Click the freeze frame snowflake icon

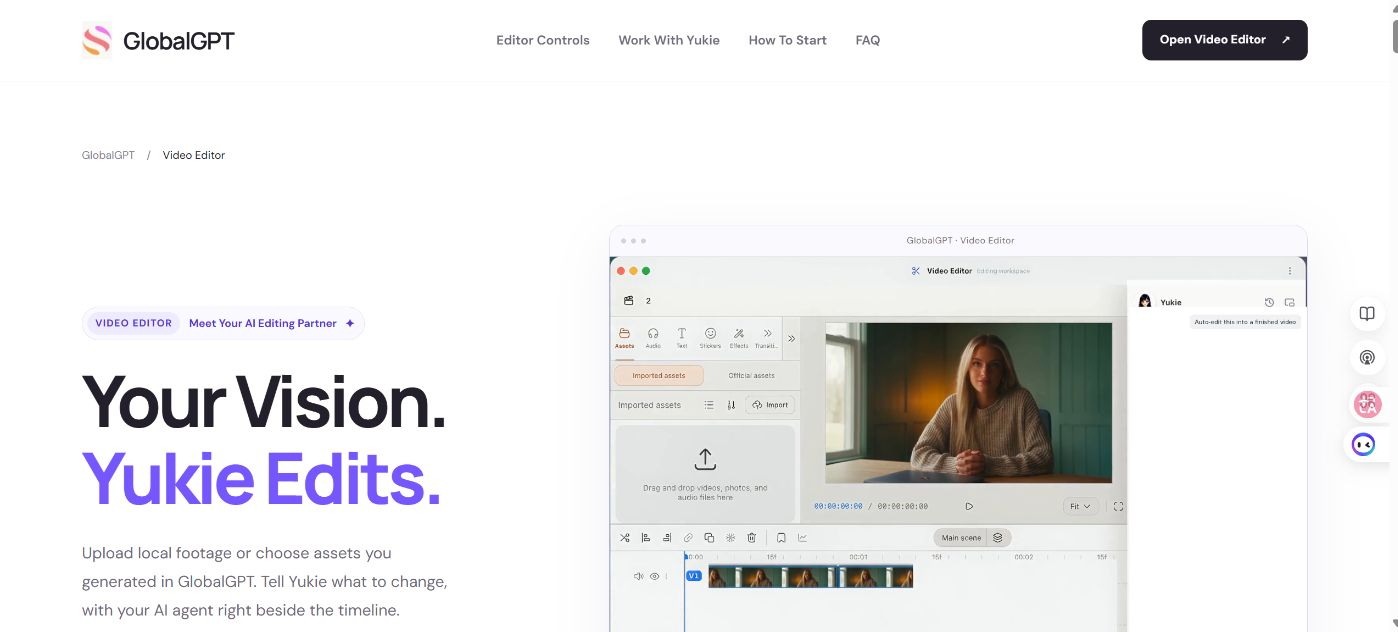click(731, 538)
